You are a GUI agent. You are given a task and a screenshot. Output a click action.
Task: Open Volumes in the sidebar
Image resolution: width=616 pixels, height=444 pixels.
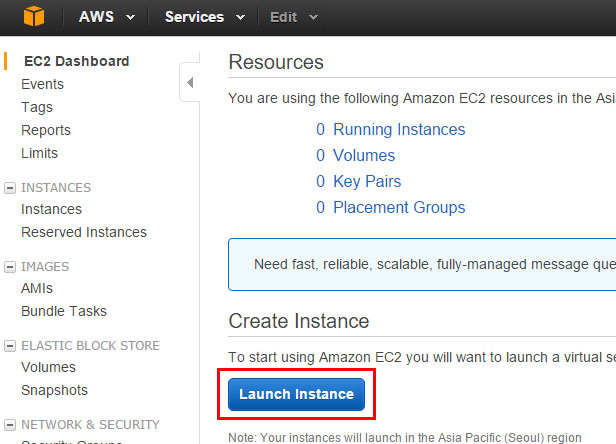click(x=48, y=367)
